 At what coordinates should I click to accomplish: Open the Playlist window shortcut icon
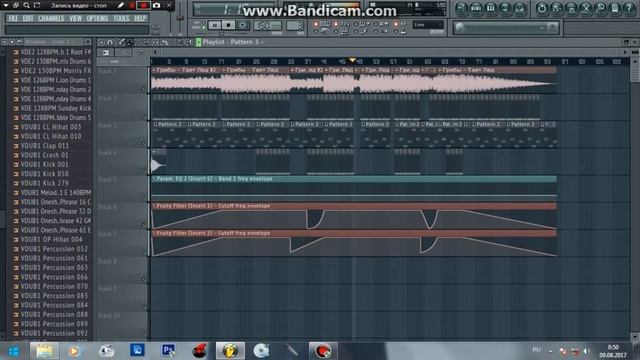point(462,8)
